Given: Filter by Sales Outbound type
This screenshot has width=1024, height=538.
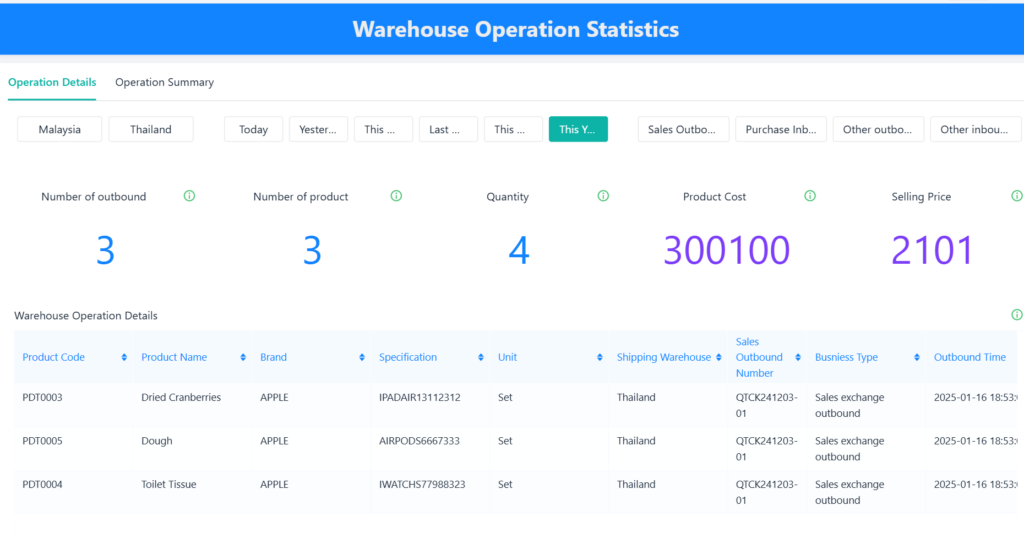Looking at the screenshot, I should pos(683,129).
